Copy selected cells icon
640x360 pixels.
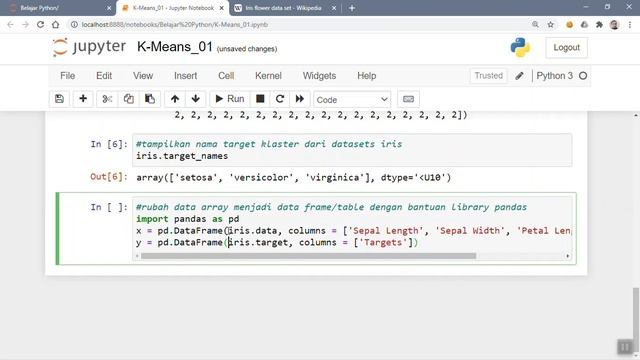(x=129, y=99)
